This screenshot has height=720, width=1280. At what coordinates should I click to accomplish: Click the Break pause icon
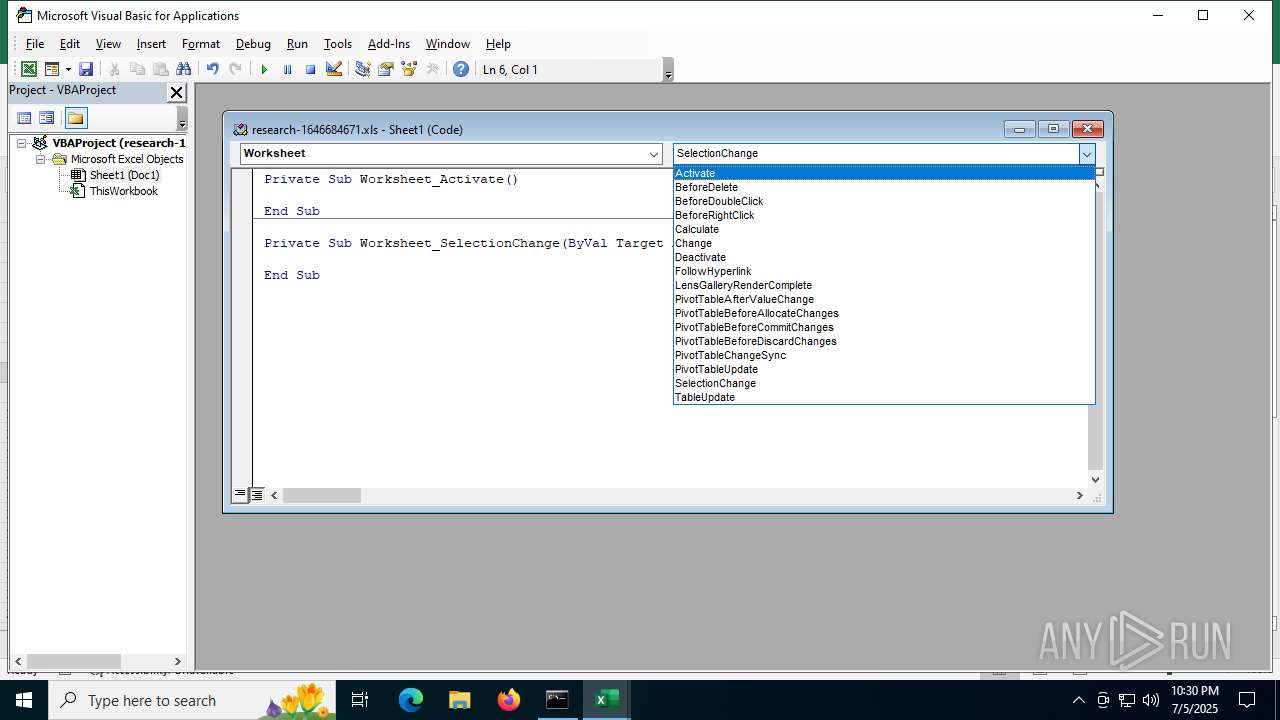tap(287, 69)
